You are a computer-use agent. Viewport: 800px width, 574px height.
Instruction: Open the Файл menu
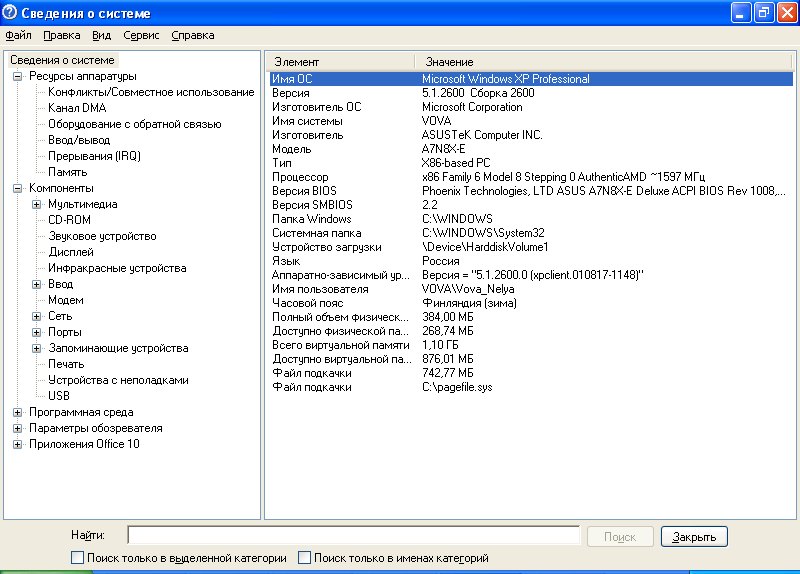point(18,36)
